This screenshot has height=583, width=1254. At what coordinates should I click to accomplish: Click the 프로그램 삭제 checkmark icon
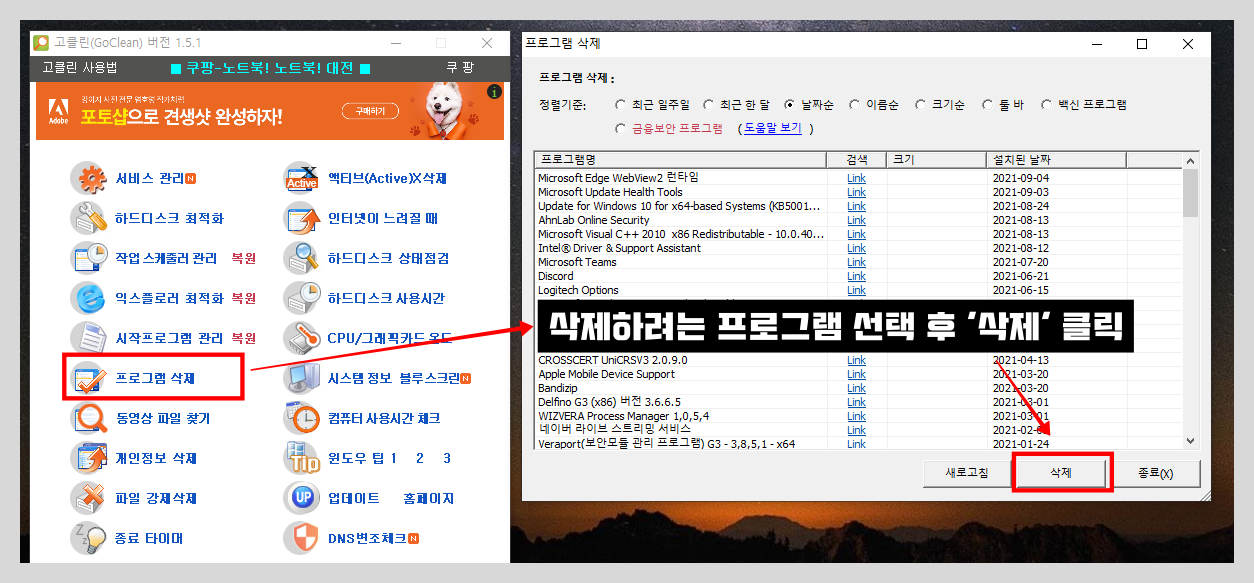click(88, 378)
